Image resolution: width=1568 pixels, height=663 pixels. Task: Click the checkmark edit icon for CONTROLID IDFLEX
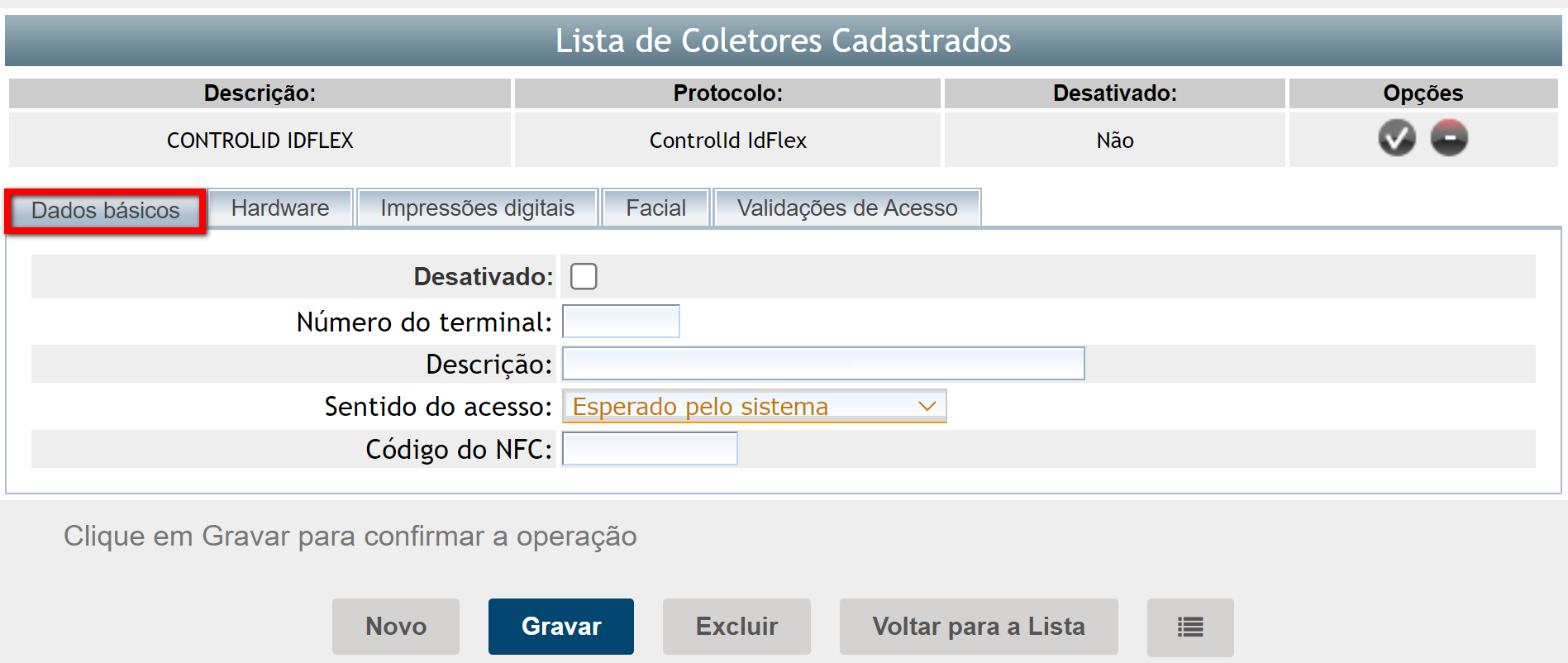point(1397,138)
